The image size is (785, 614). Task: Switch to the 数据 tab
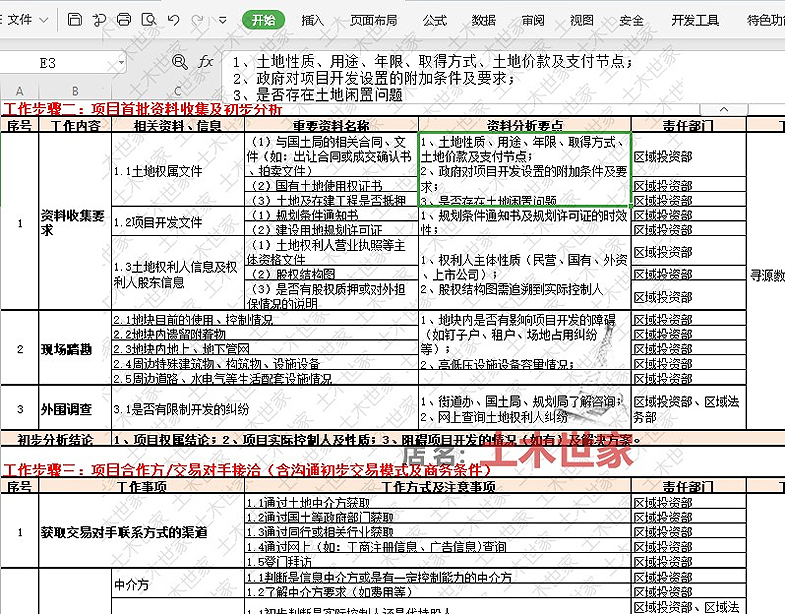click(484, 20)
